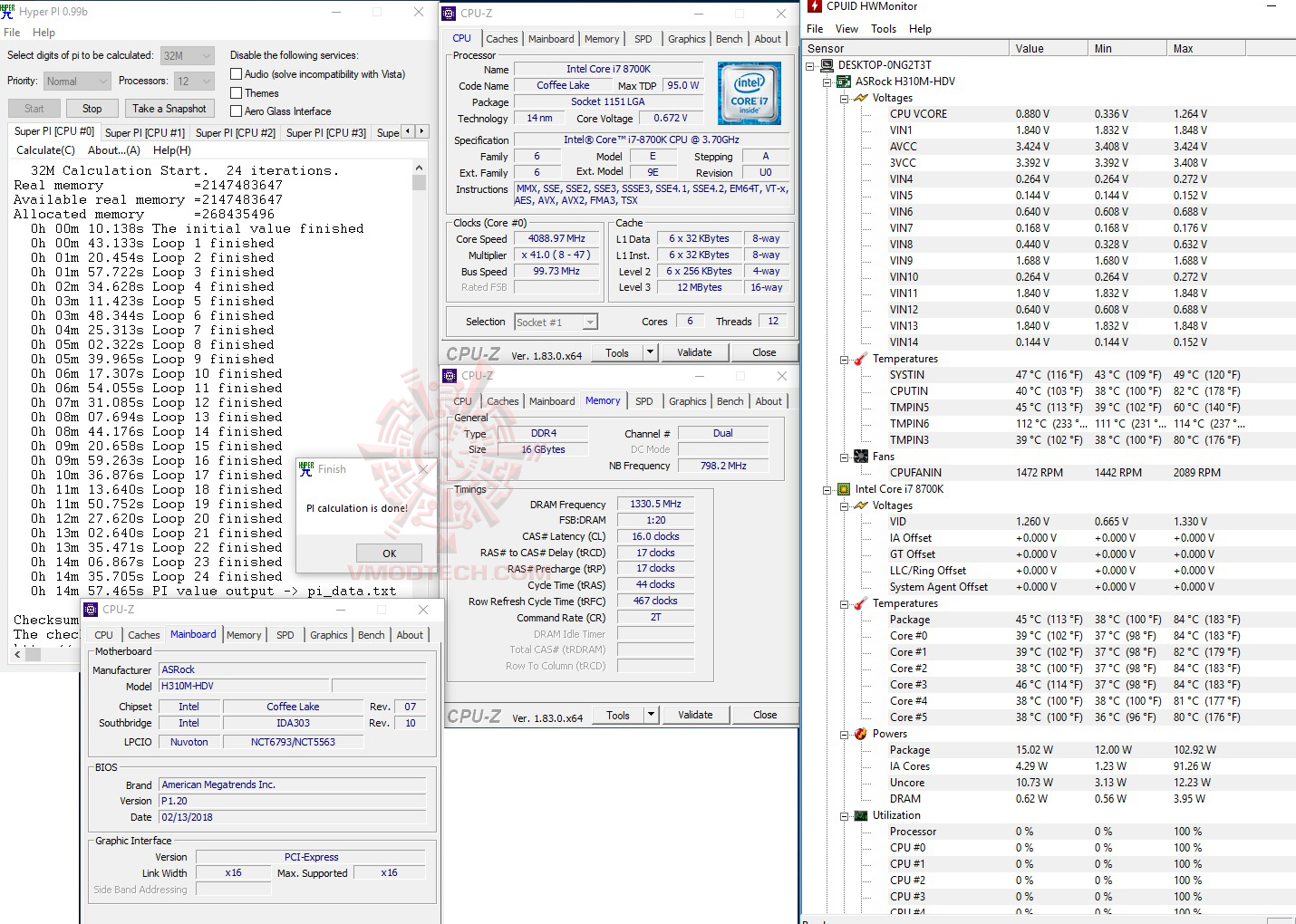
Task: Open the Bench tab in the CPU-Z processor window
Action: click(730, 39)
